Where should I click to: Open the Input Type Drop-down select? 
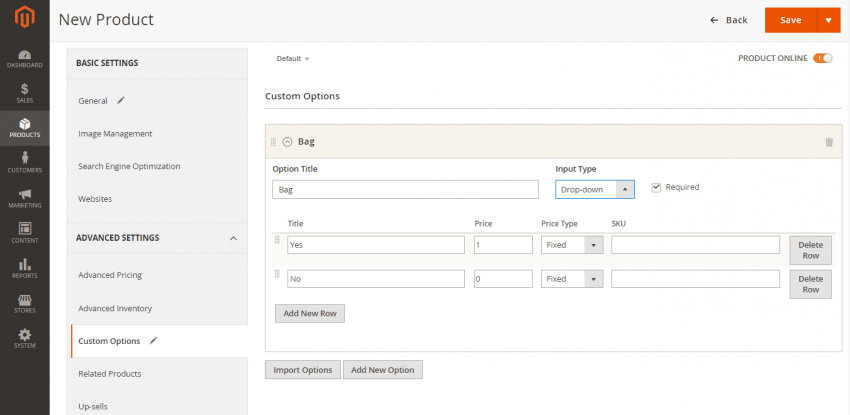595,190
